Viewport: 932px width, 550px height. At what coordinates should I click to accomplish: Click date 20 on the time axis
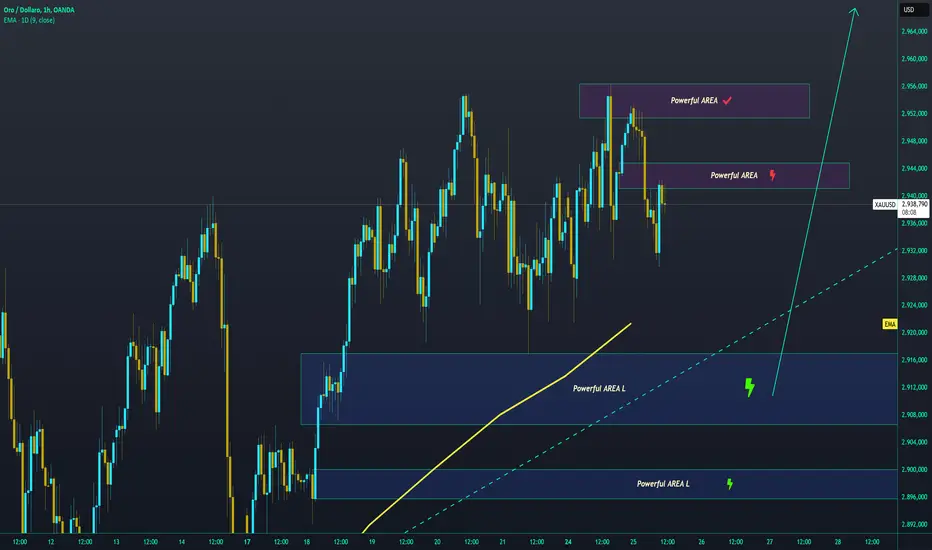[437, 542]
